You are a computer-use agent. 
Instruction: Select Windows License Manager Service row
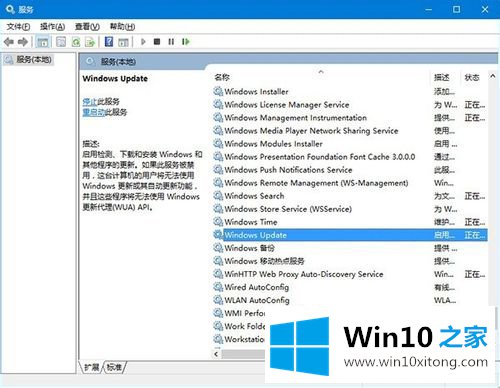tap(350, 105)
